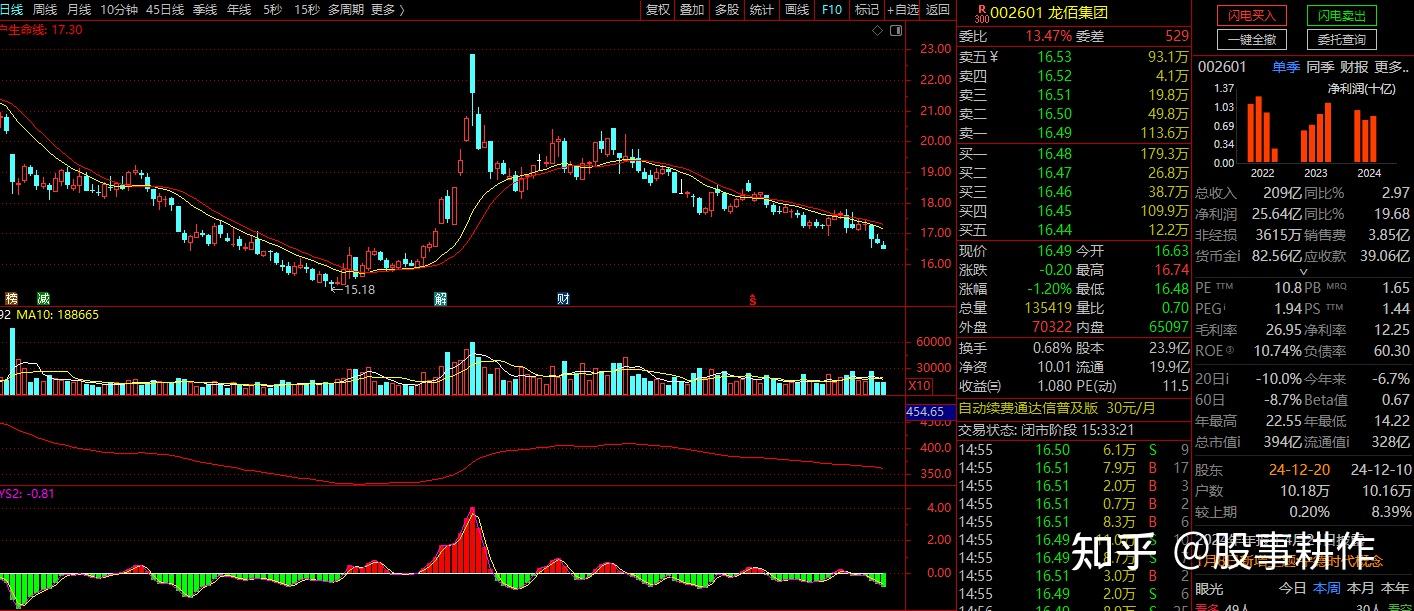Click the 返回 back button
The image size is (1414, 611).
(x=938, y=10)
